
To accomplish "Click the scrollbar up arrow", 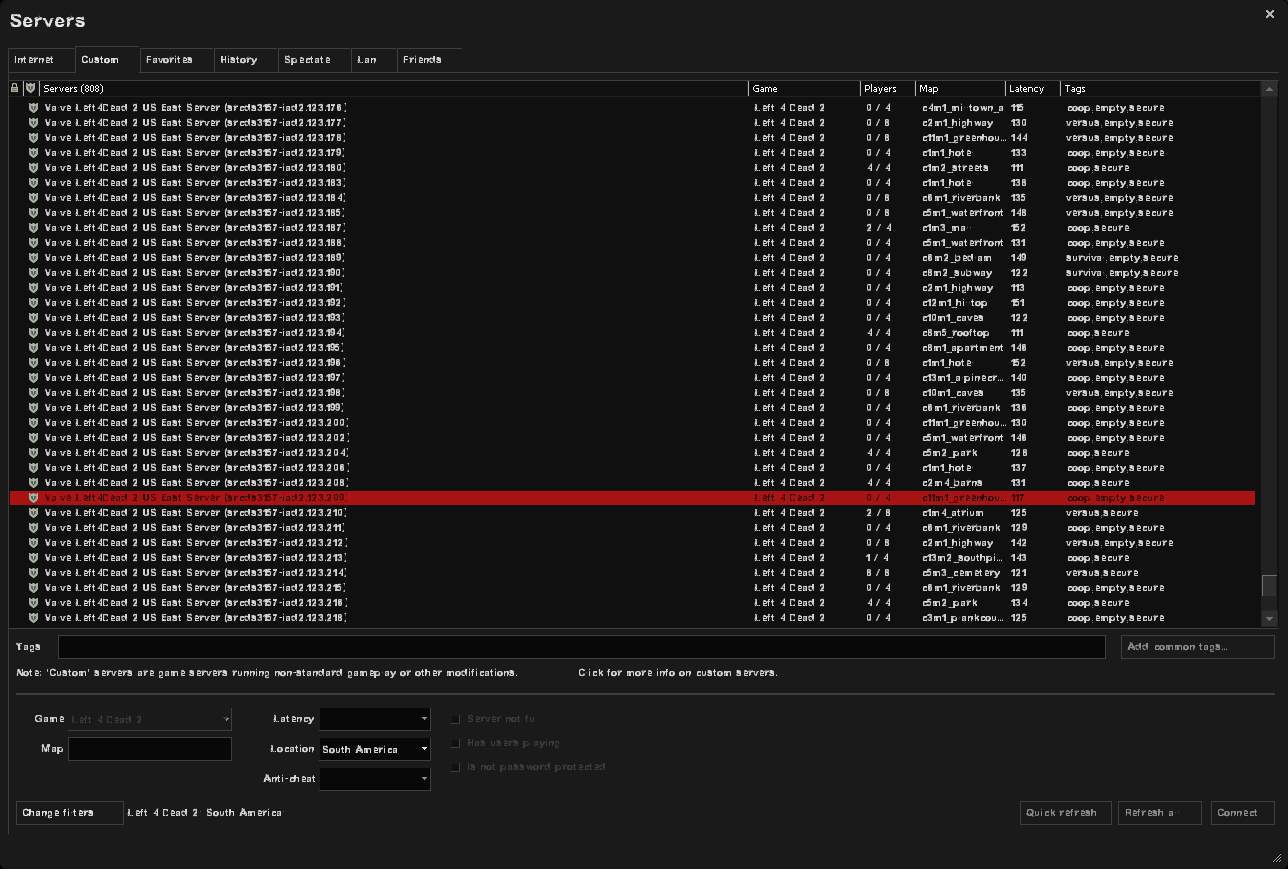I will tap(1270, 89).
